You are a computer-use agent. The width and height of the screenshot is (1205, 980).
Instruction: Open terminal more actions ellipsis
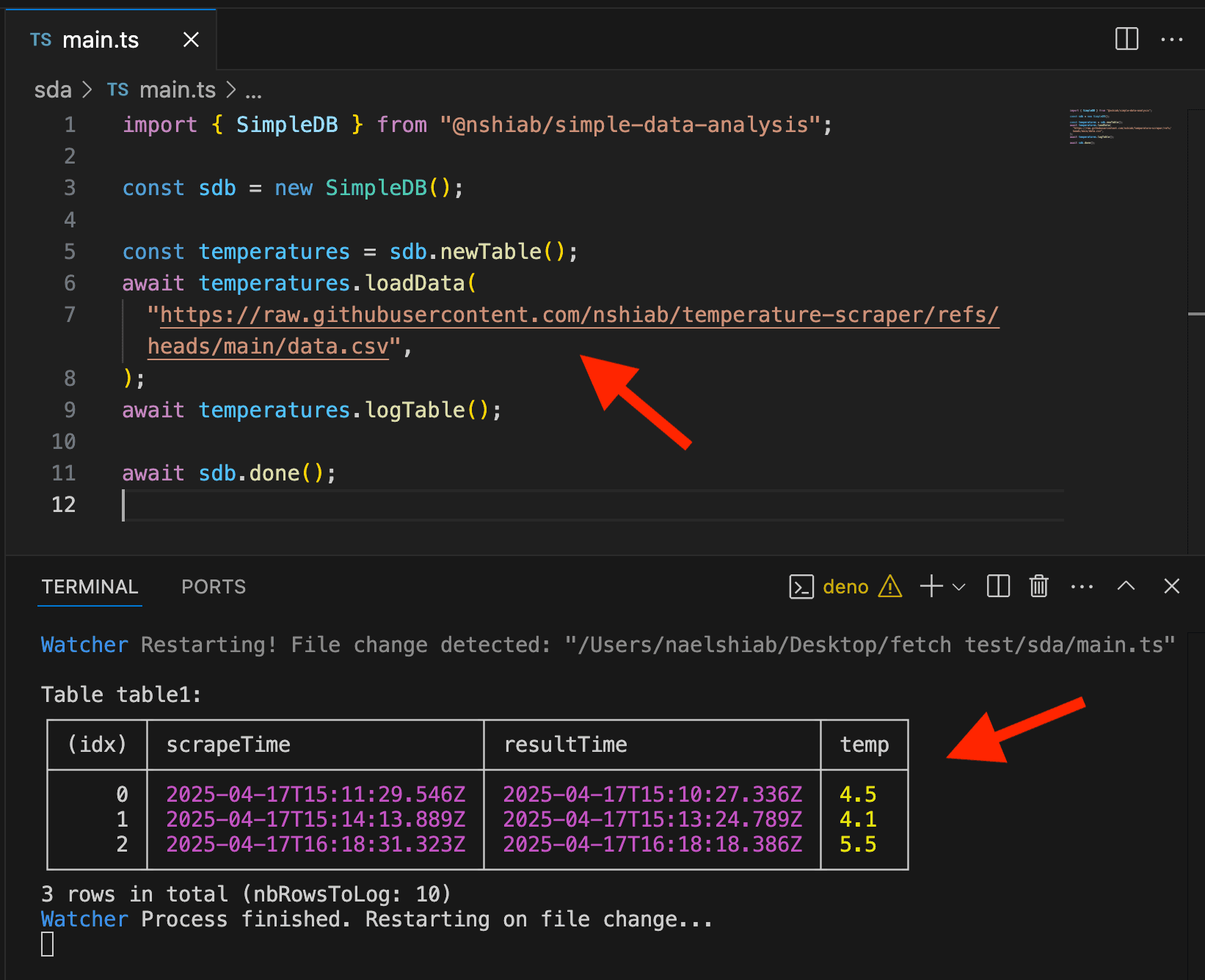pos(1082,586)
